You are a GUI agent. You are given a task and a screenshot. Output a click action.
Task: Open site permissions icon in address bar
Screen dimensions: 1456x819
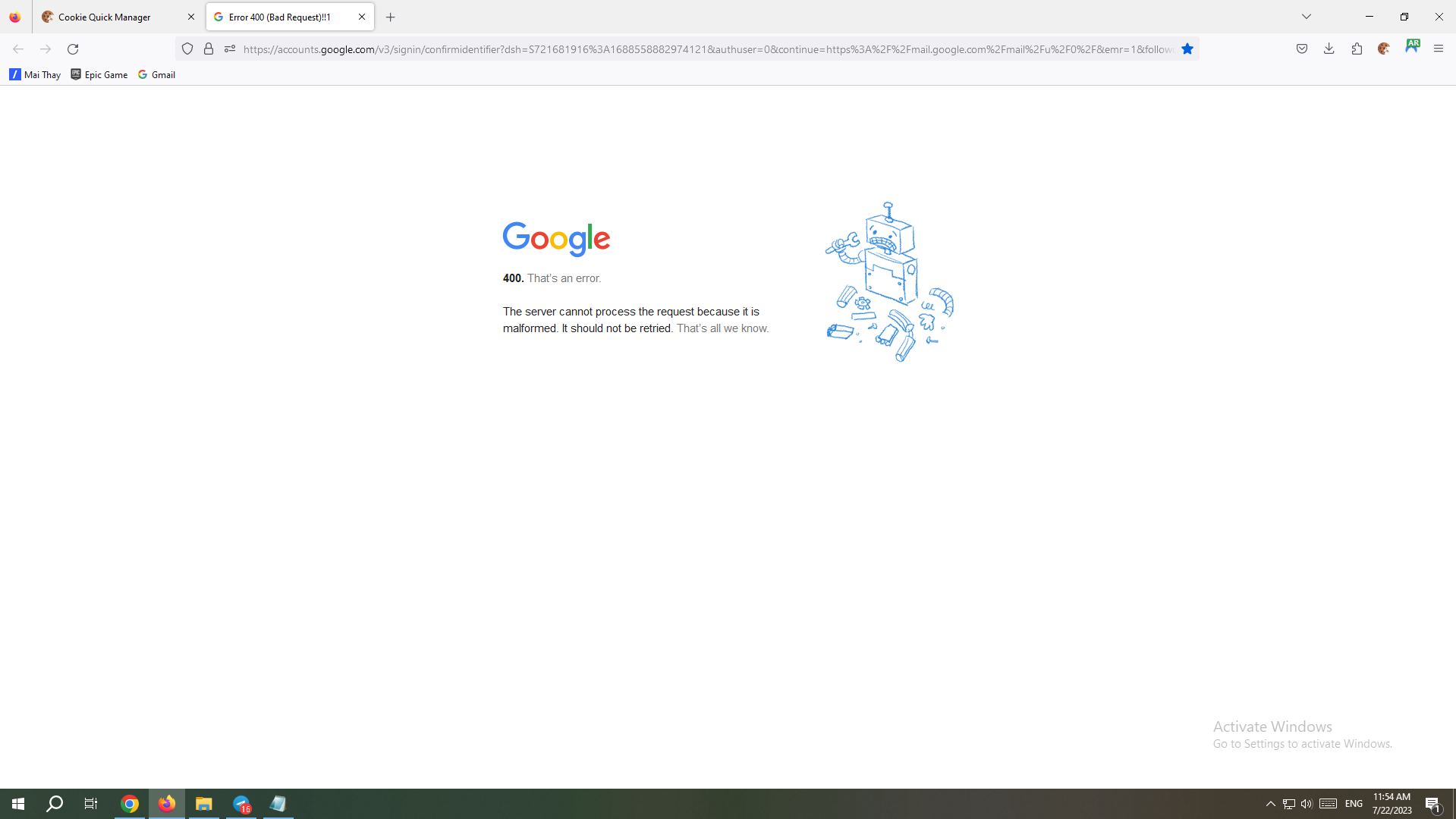(230, 49)
